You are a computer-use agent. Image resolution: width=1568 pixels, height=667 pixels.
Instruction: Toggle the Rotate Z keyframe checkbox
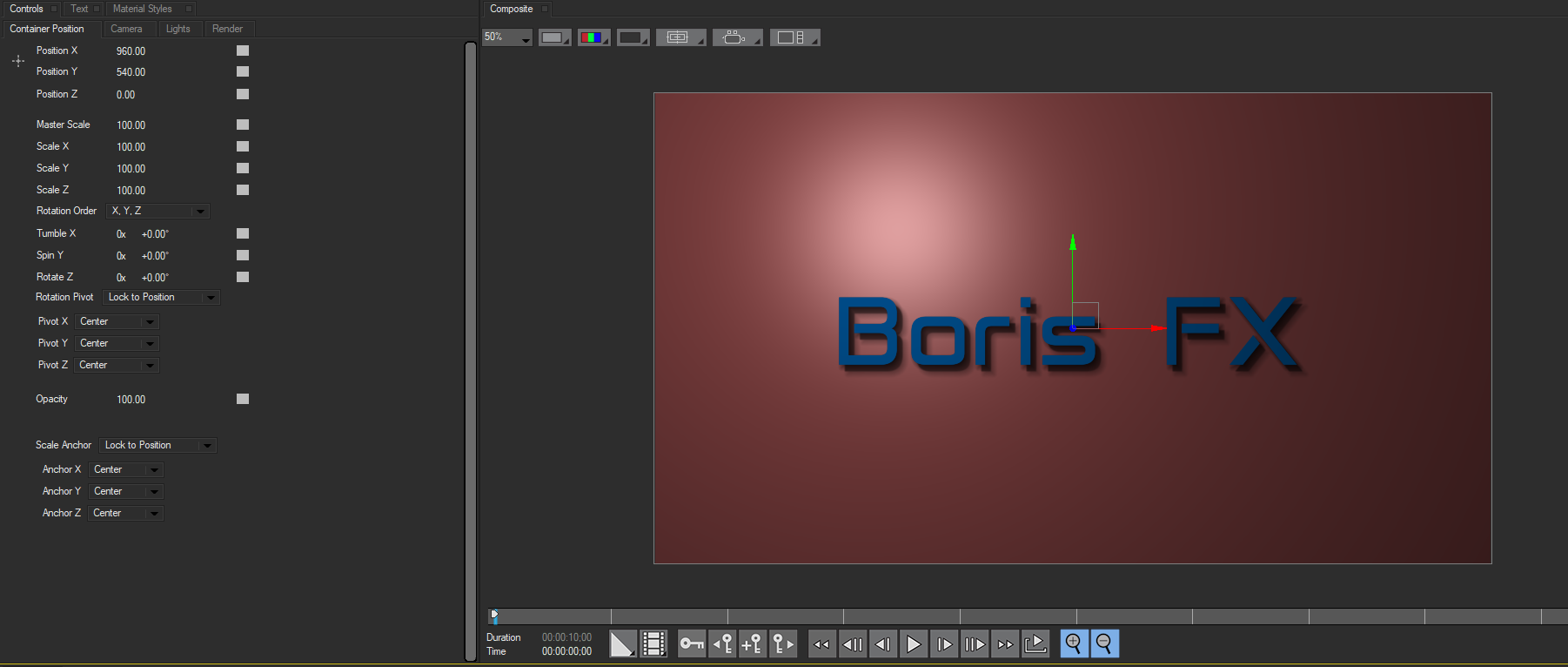243,277
